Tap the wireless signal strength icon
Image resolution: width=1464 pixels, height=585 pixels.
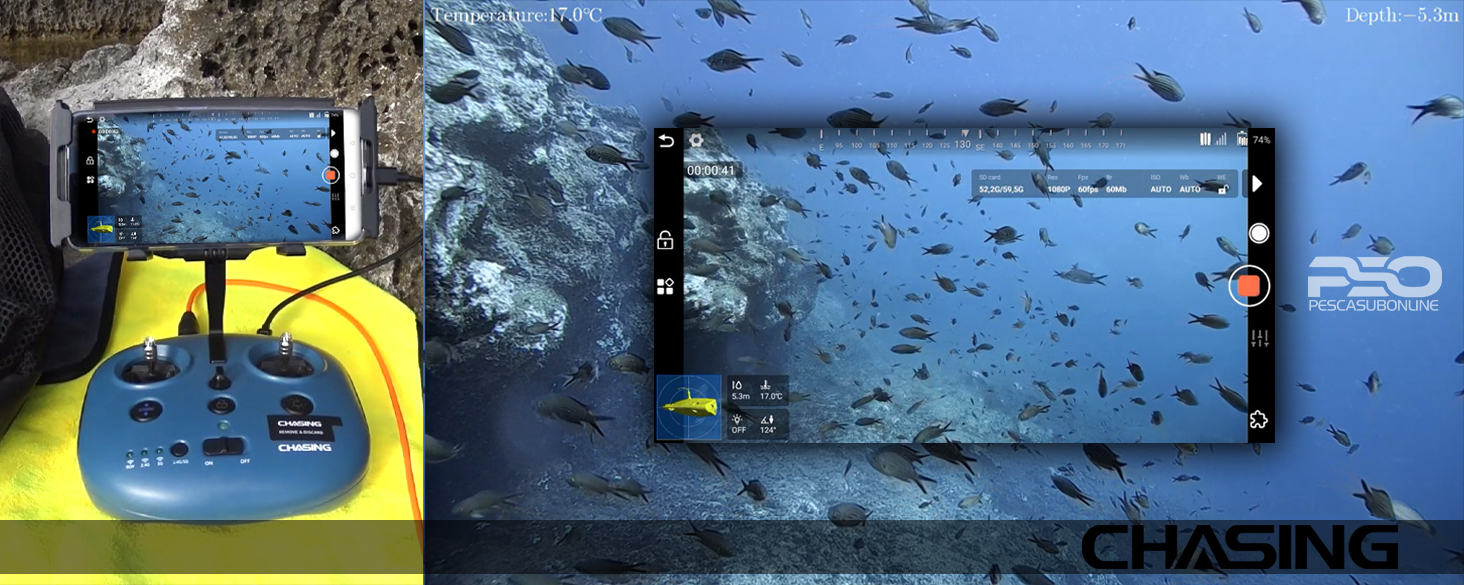point(1220,140)
